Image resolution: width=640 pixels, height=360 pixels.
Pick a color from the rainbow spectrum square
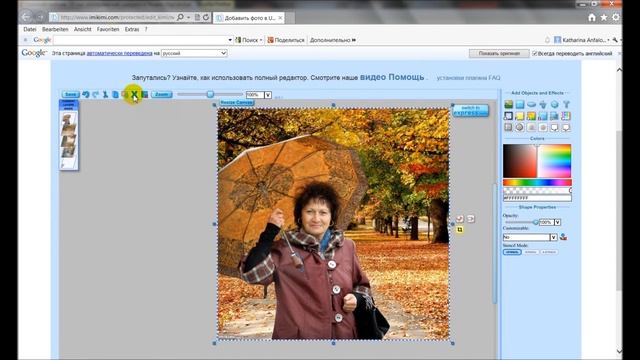tap(555, 161)
